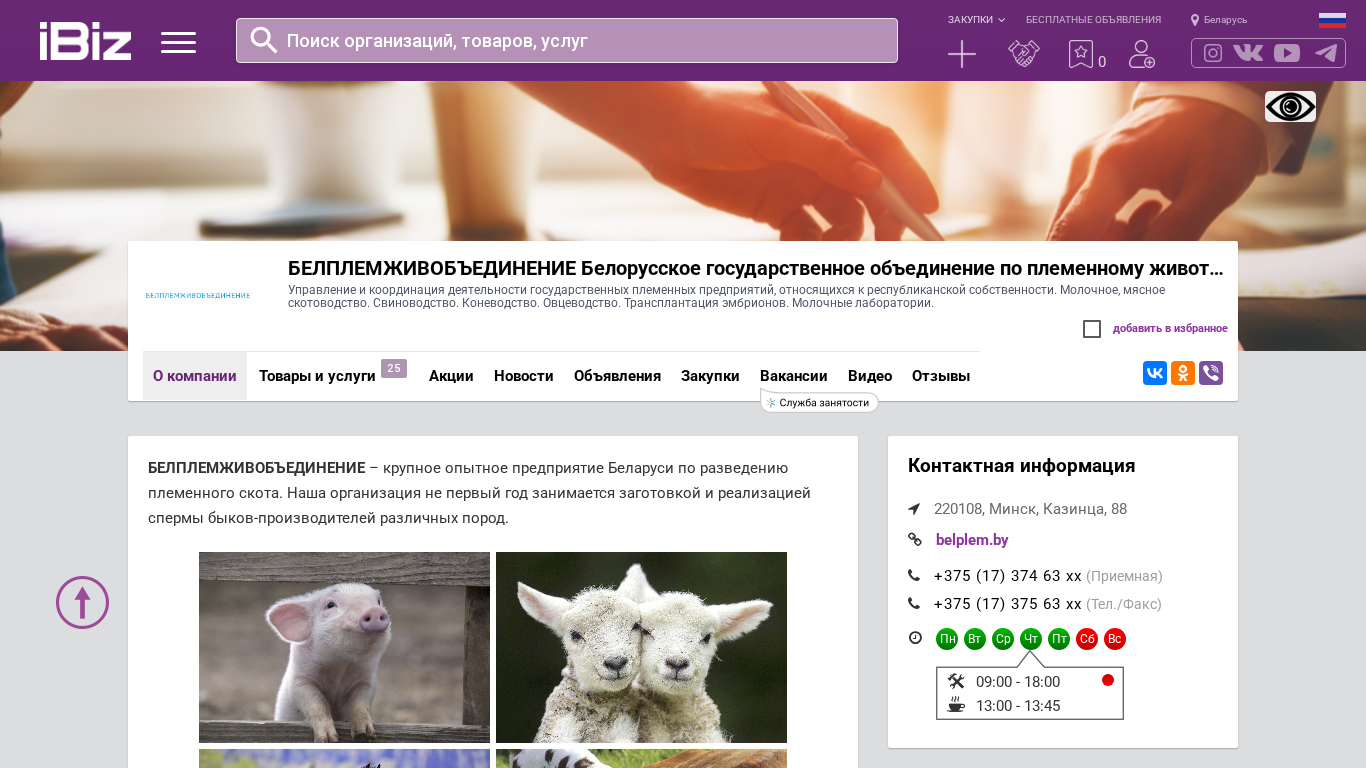Click the 13:00 - 13:45 break time
1366x768 pixels.
coord(1018,706)
